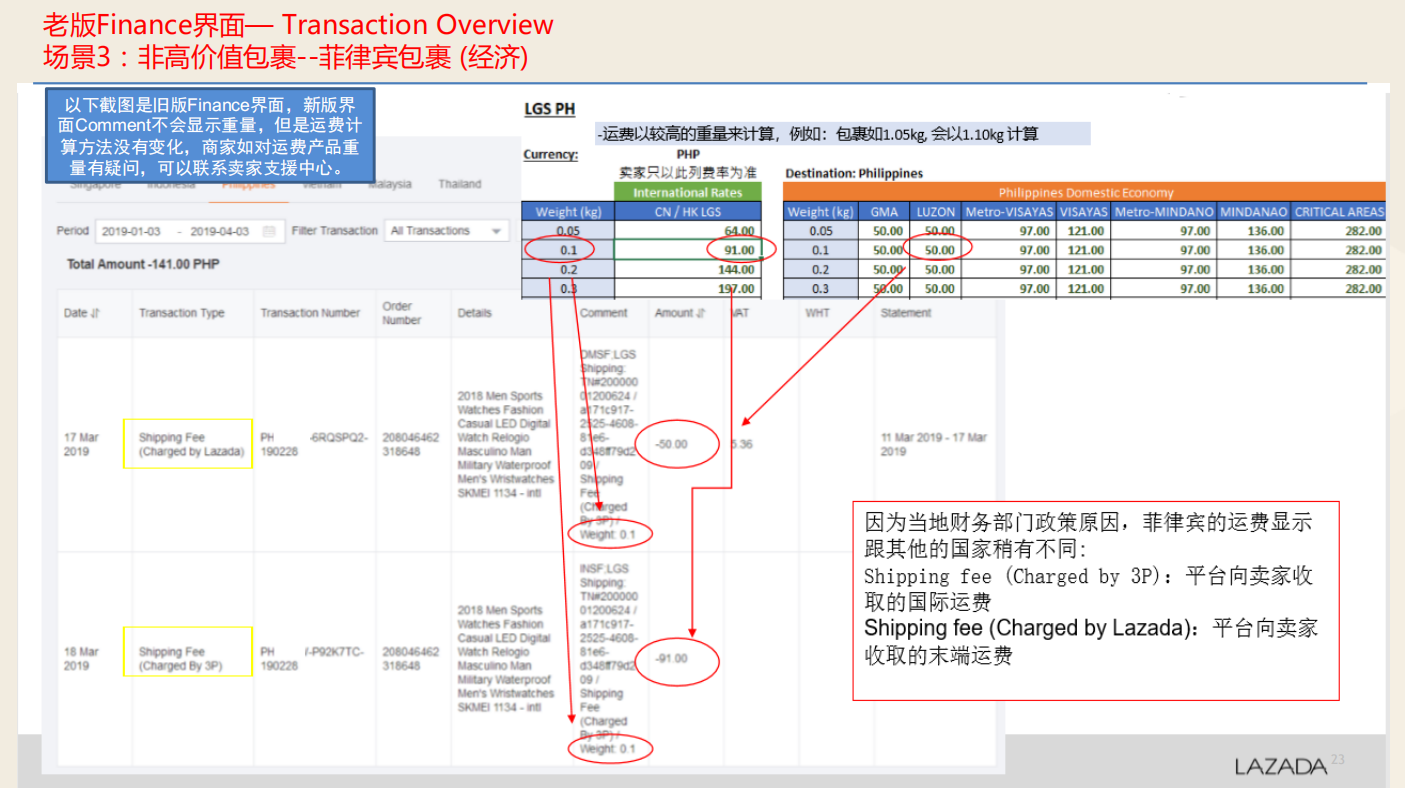Click the 2019-04-03 end date field
1405x788 pixels.
[x=220, y=231]
